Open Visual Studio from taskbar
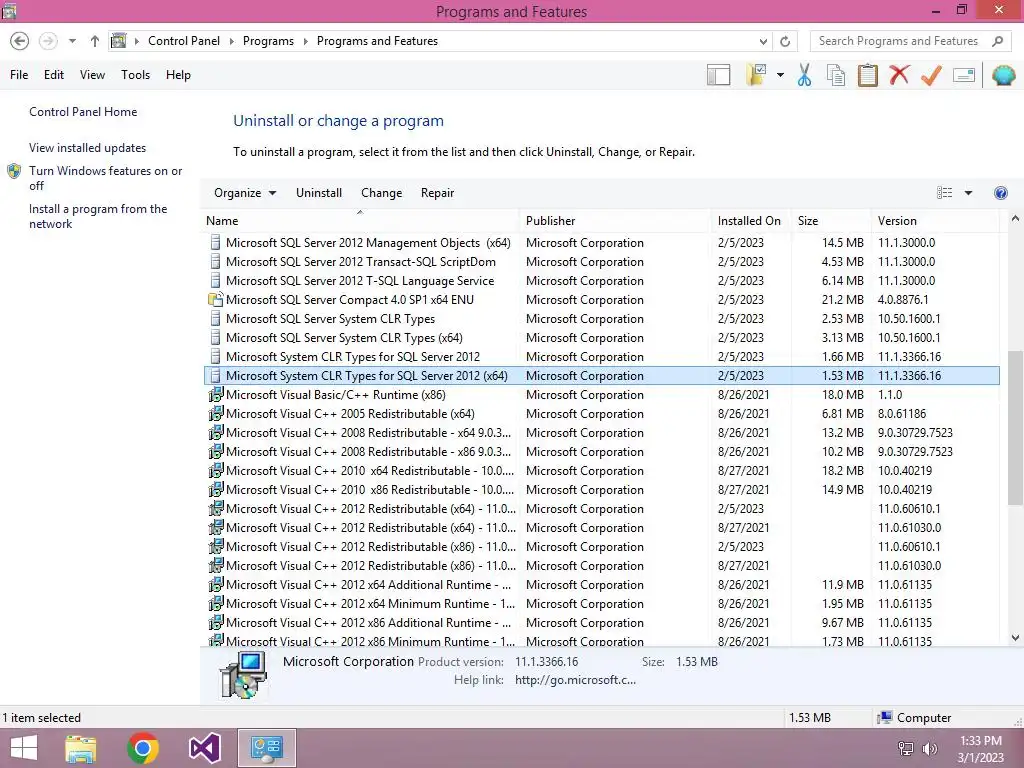This screenshot has height=768, width=1024. point(204,748)
